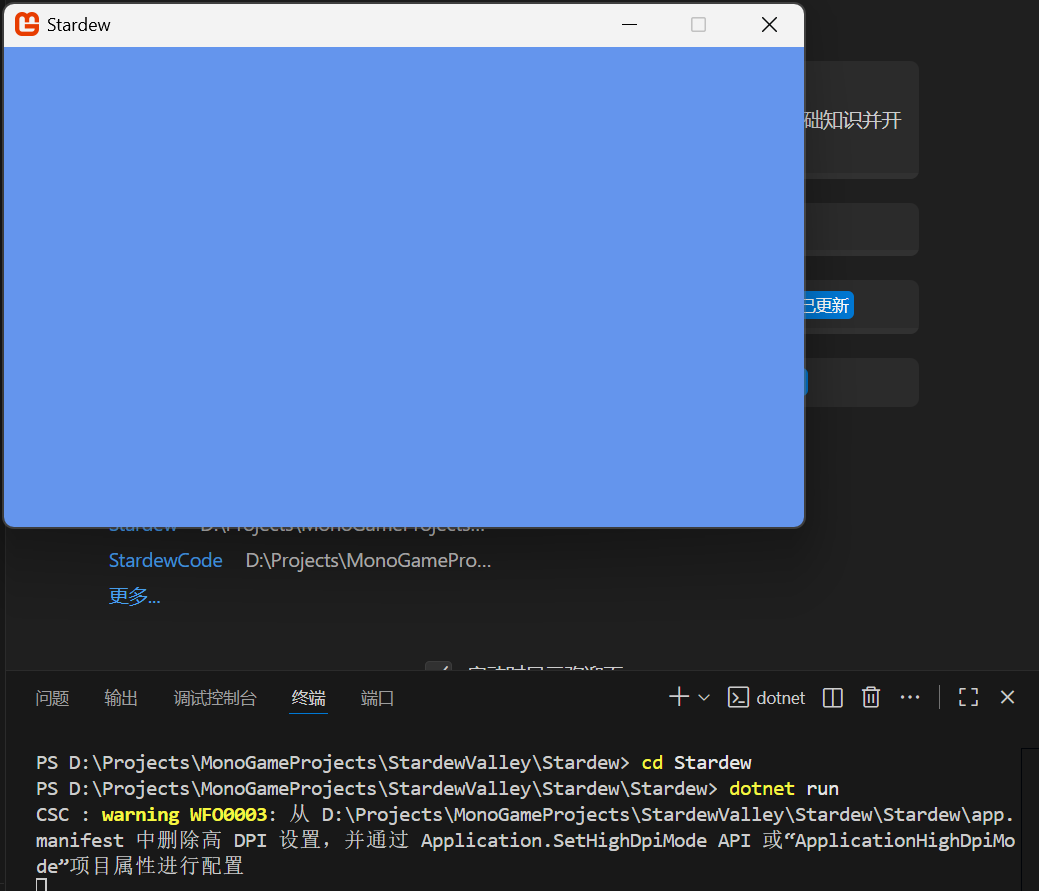Minimize the Stardew game window

click(x=629, y=25)
